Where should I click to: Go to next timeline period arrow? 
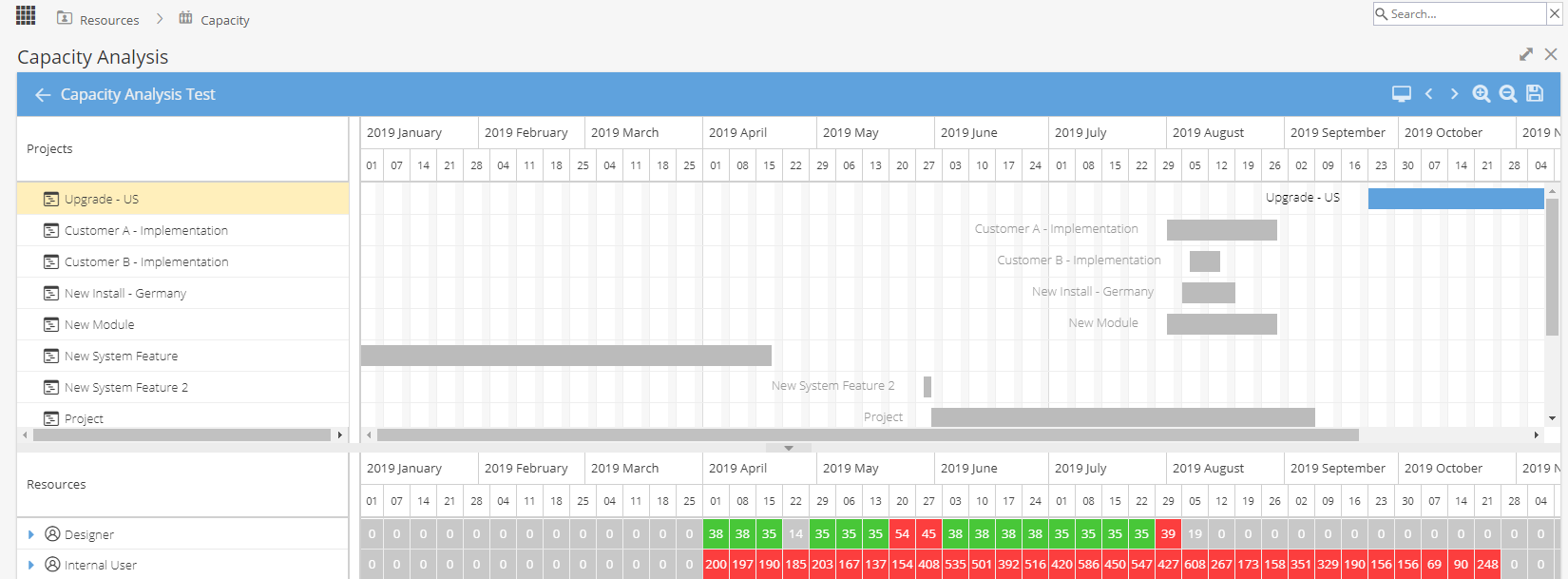pyautogui.click(x=1454, y=94)
